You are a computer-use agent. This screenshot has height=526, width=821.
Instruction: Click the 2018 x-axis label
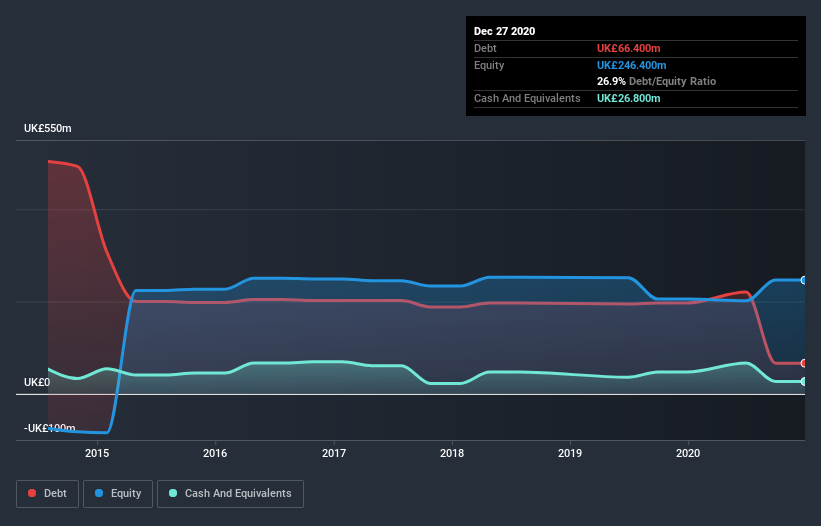452,453
